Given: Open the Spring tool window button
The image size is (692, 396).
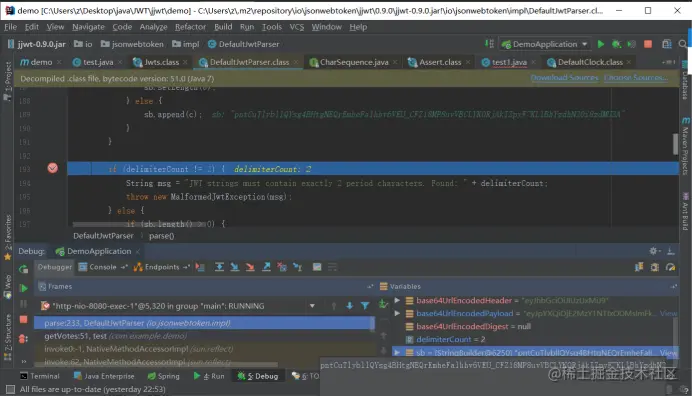Looking at the screenshot, I should click(164, 376).
